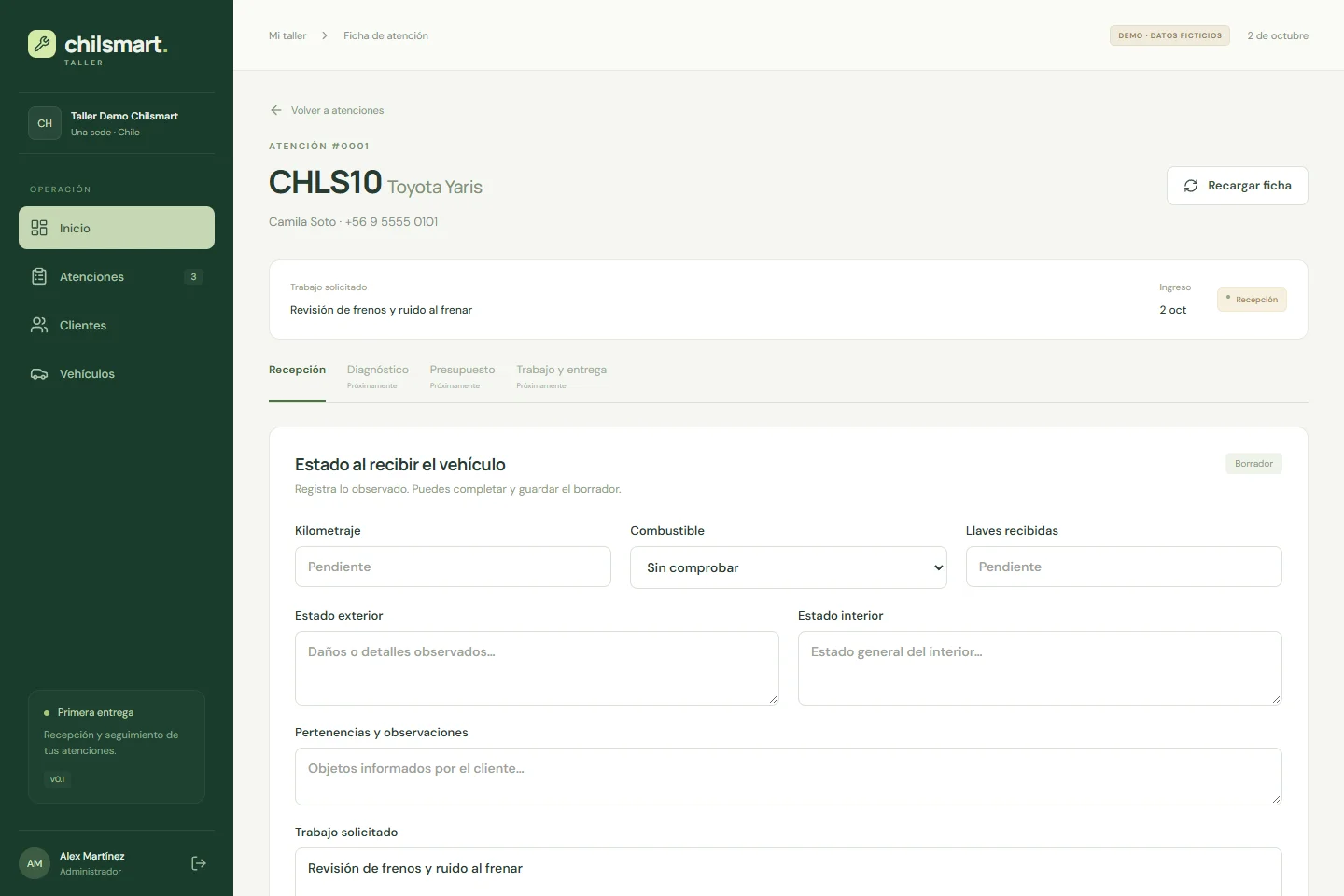Screen dimensions: 1344x896
Task: Click the chilsmart wrench logo icon
Action: pos(42,44)
